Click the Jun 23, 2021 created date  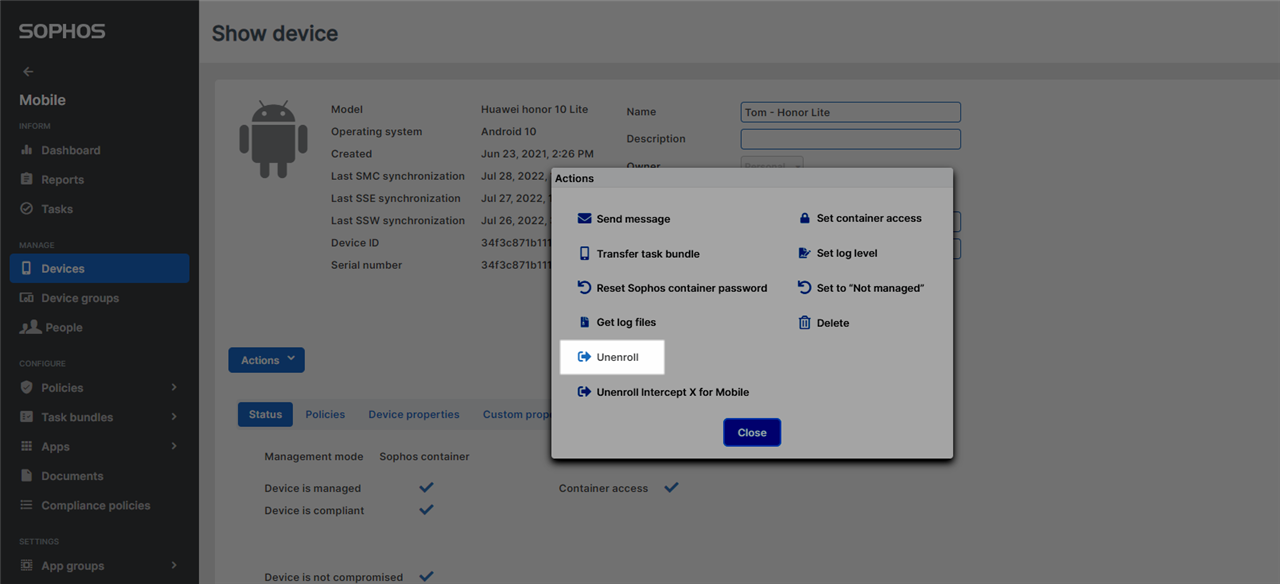537,154
